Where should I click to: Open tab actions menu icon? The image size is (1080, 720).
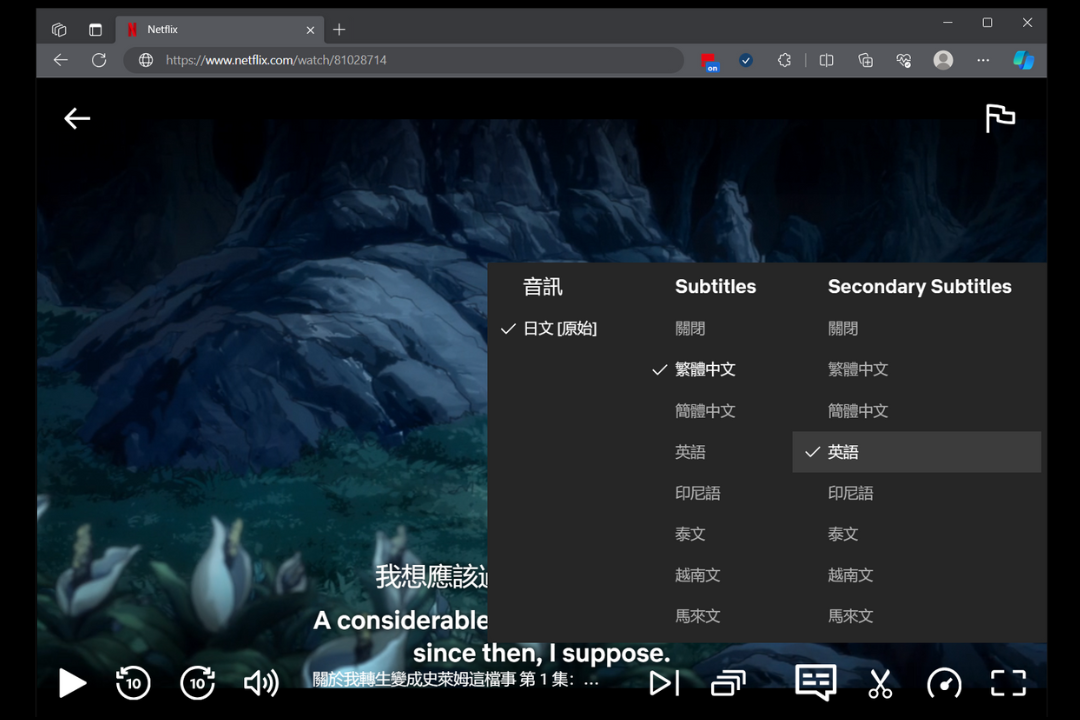pos(95,30)
